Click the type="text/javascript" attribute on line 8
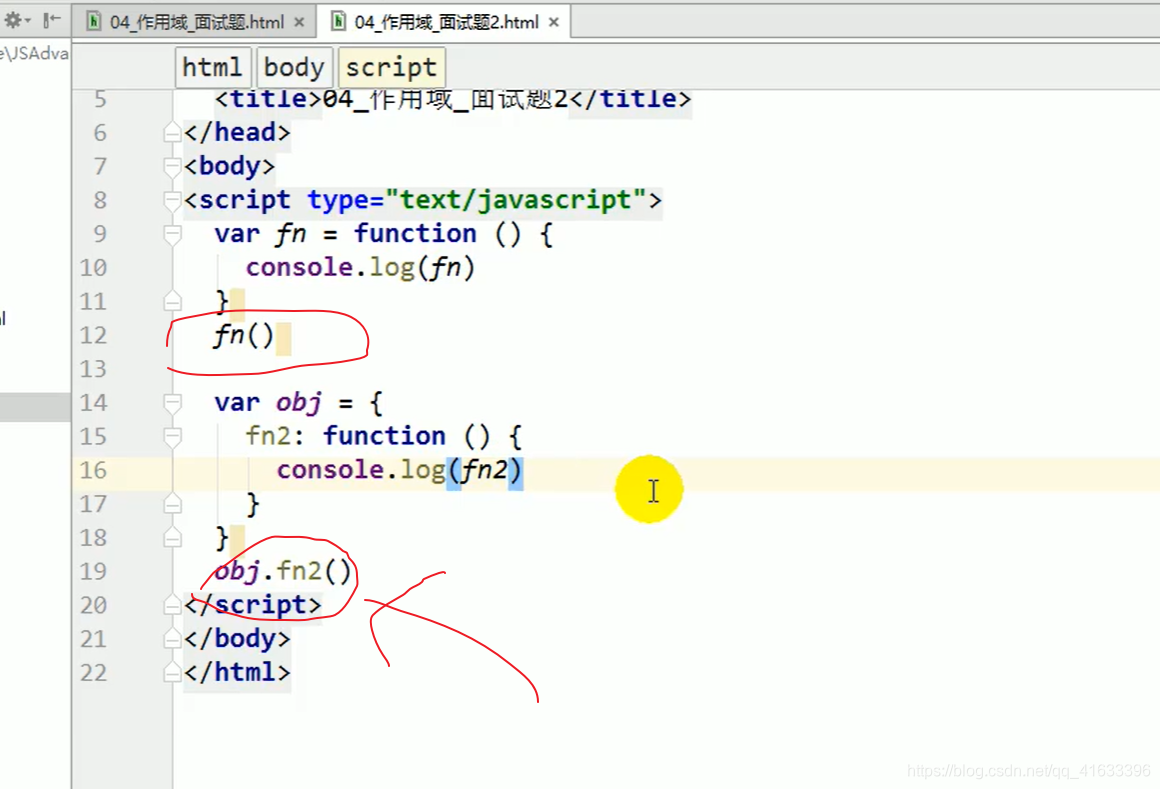This screenshot has width=1160, height=789. point(476,200)
